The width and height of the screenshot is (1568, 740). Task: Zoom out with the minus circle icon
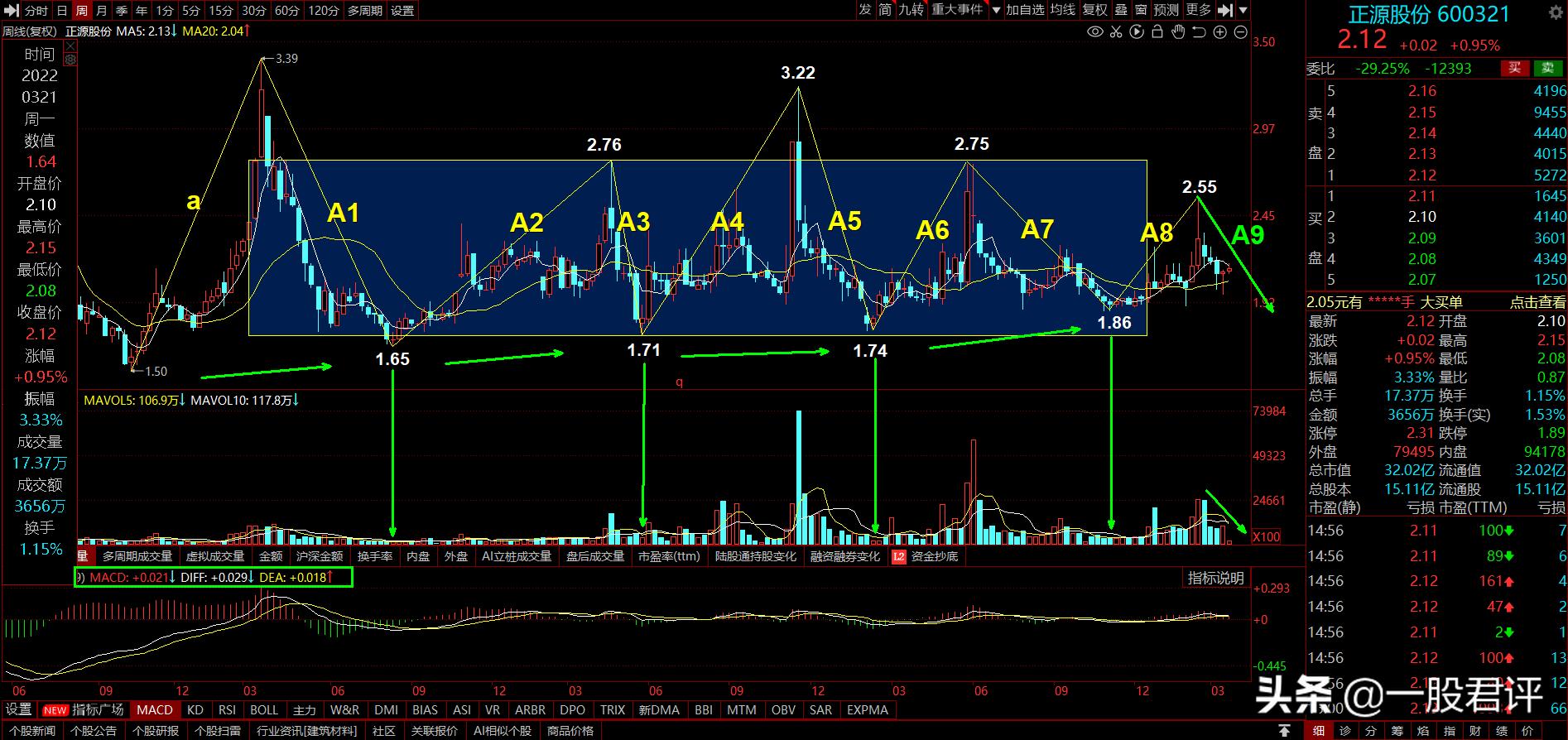[x=1240, y=32]
